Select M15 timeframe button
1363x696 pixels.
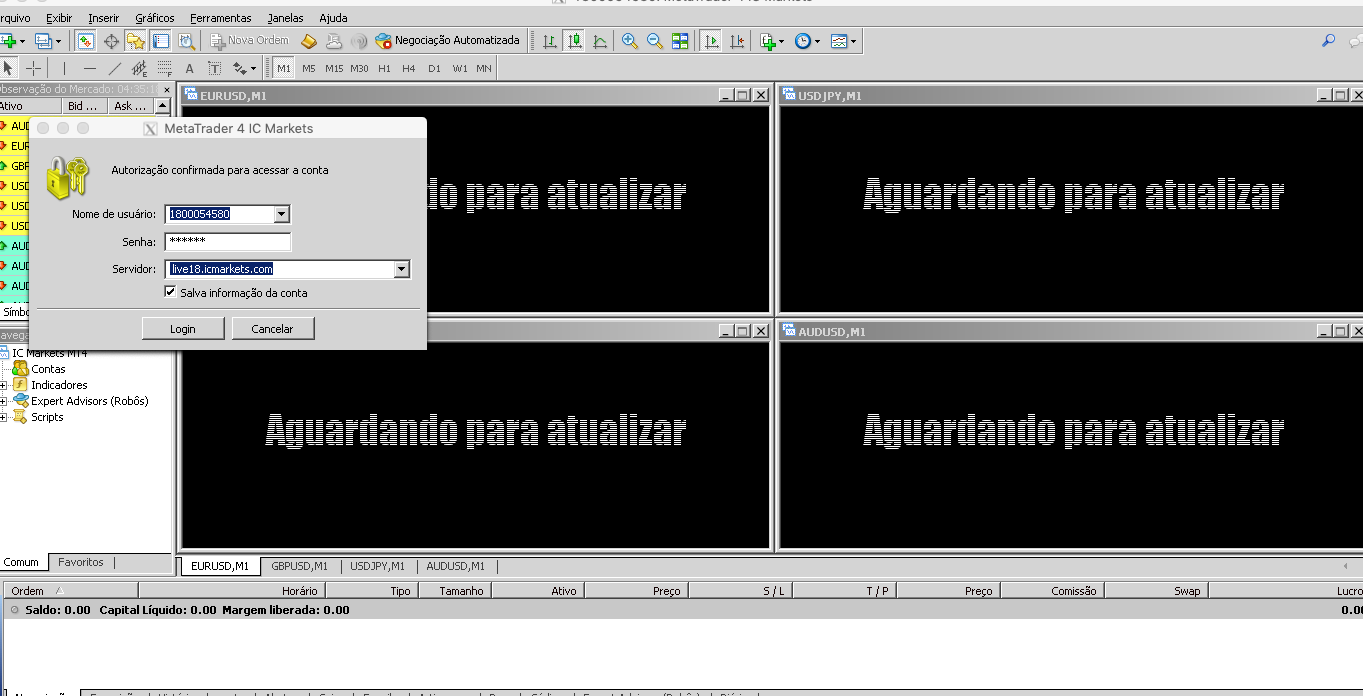pos(334,68)
